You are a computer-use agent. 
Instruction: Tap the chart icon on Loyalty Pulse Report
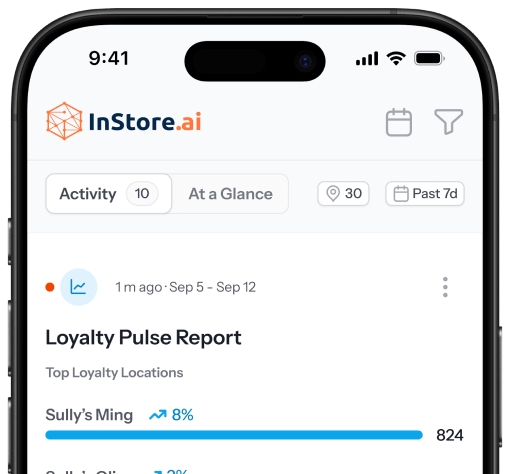[79, 287]
